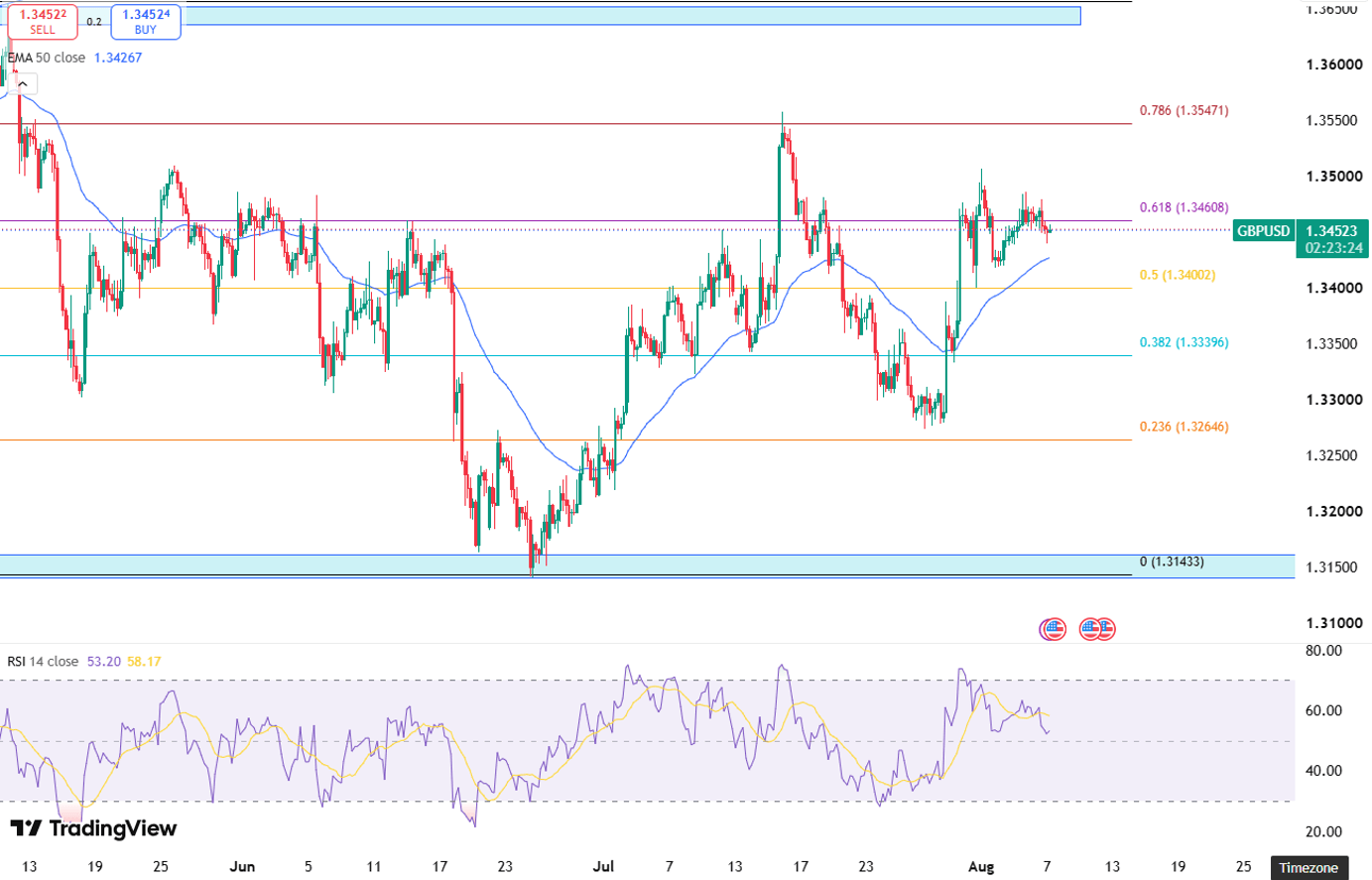Screen dimensions: 1372x880
Task: Click the 40.00 RSI axis label
Action: pyautogui.click(x=1324, y=771)
